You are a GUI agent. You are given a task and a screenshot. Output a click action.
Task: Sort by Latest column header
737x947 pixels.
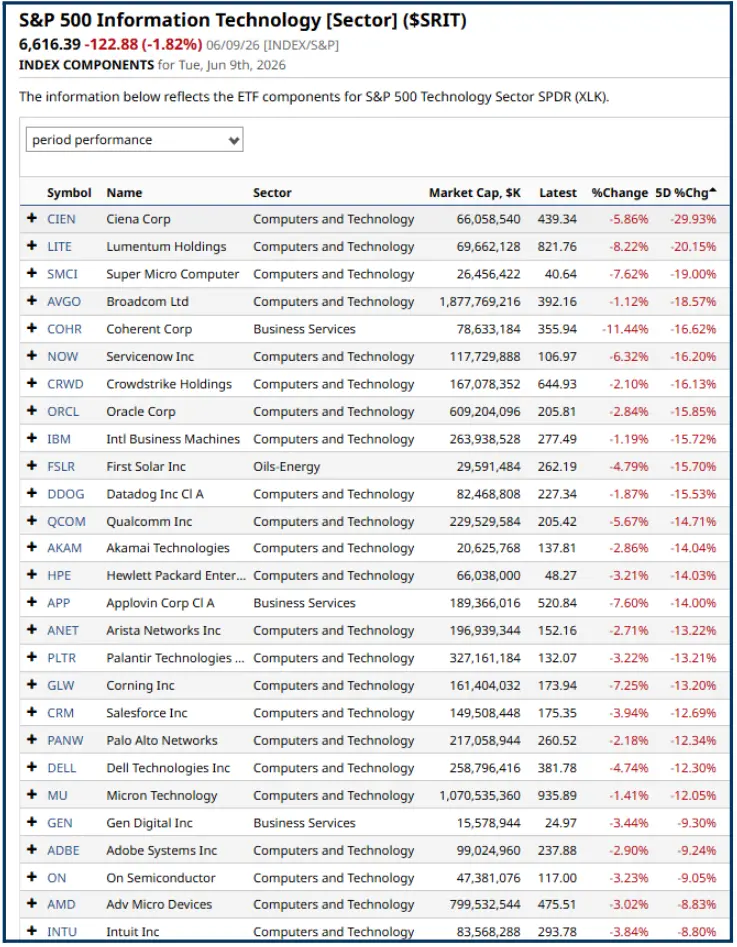[x=558, y=193]
